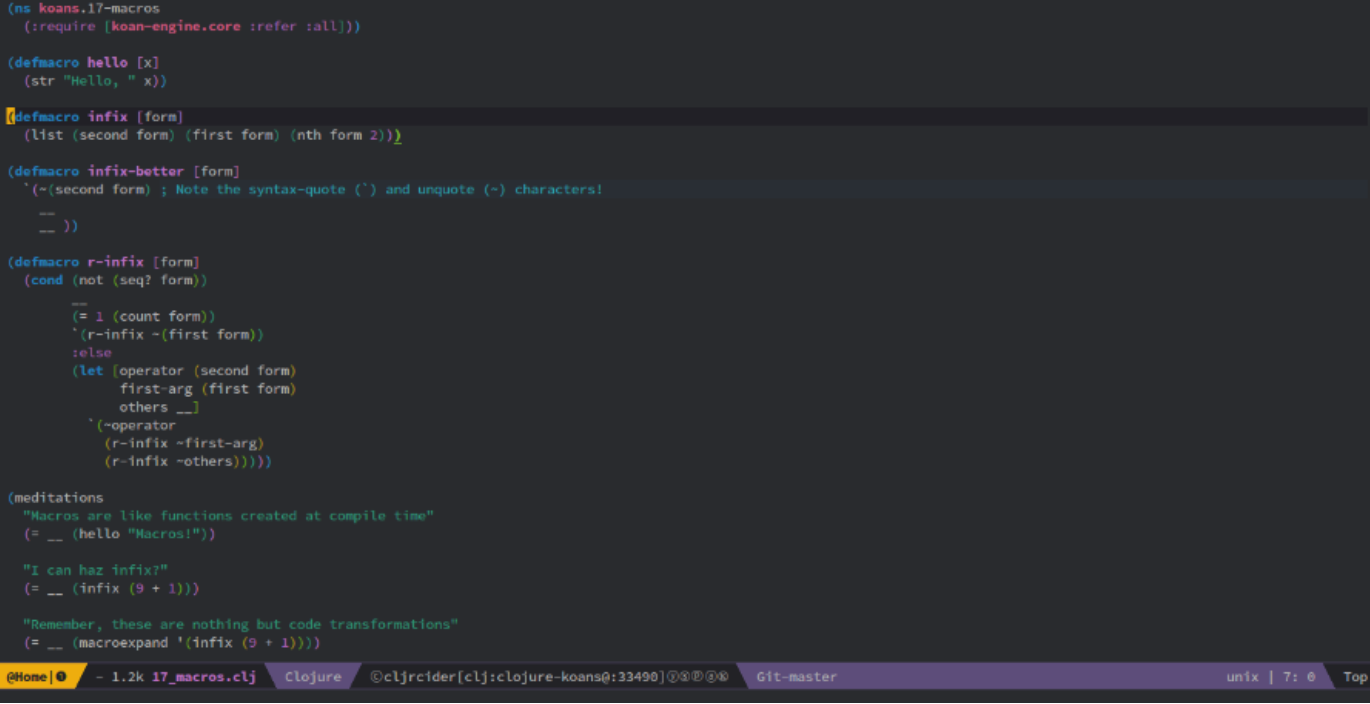The width and height of the screenshot is (1370, 704).
Task: Click the first-arg binding name in let
Action: coord(156,388)
